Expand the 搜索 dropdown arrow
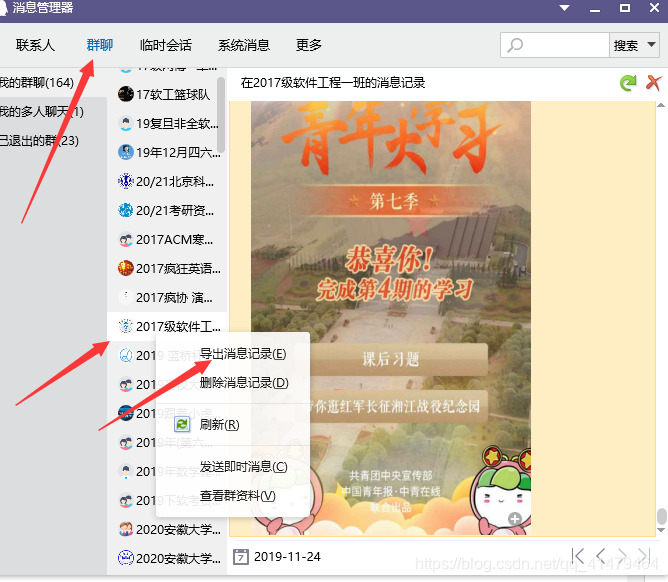668x582 pixels. pos(651,44)
